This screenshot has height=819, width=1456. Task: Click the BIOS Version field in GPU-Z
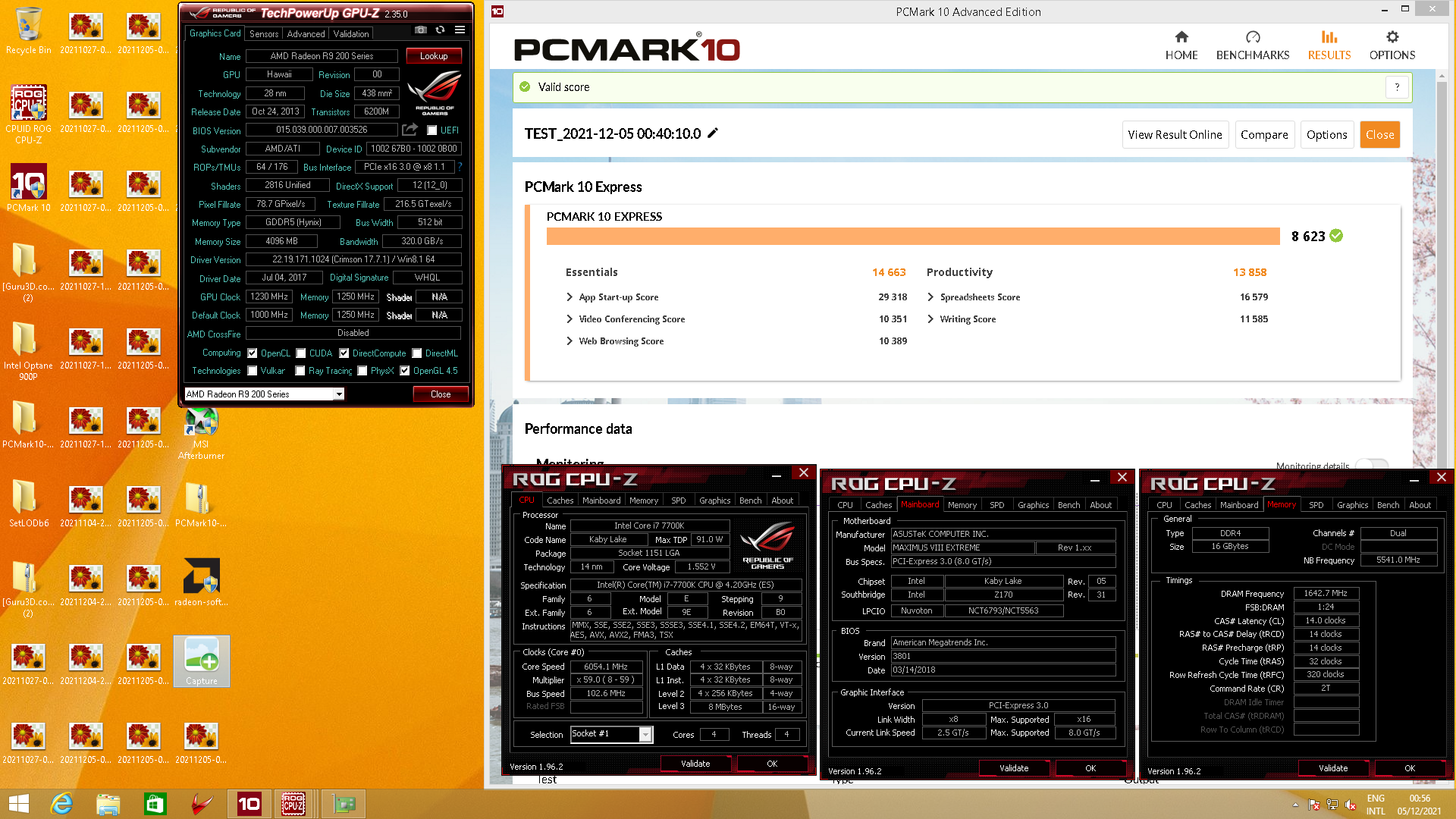coord(322,130)
